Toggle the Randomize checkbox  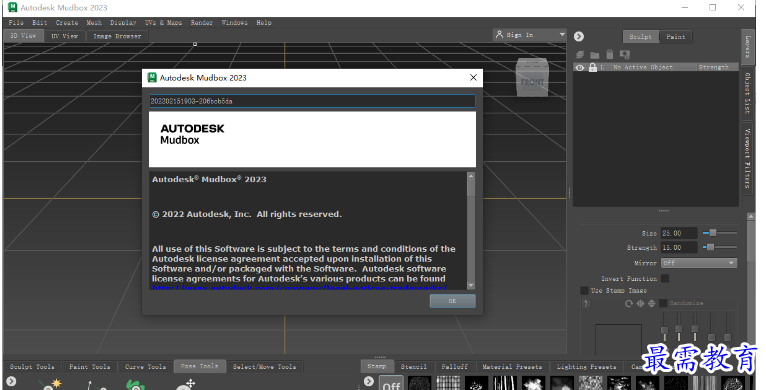click(663, 303)
